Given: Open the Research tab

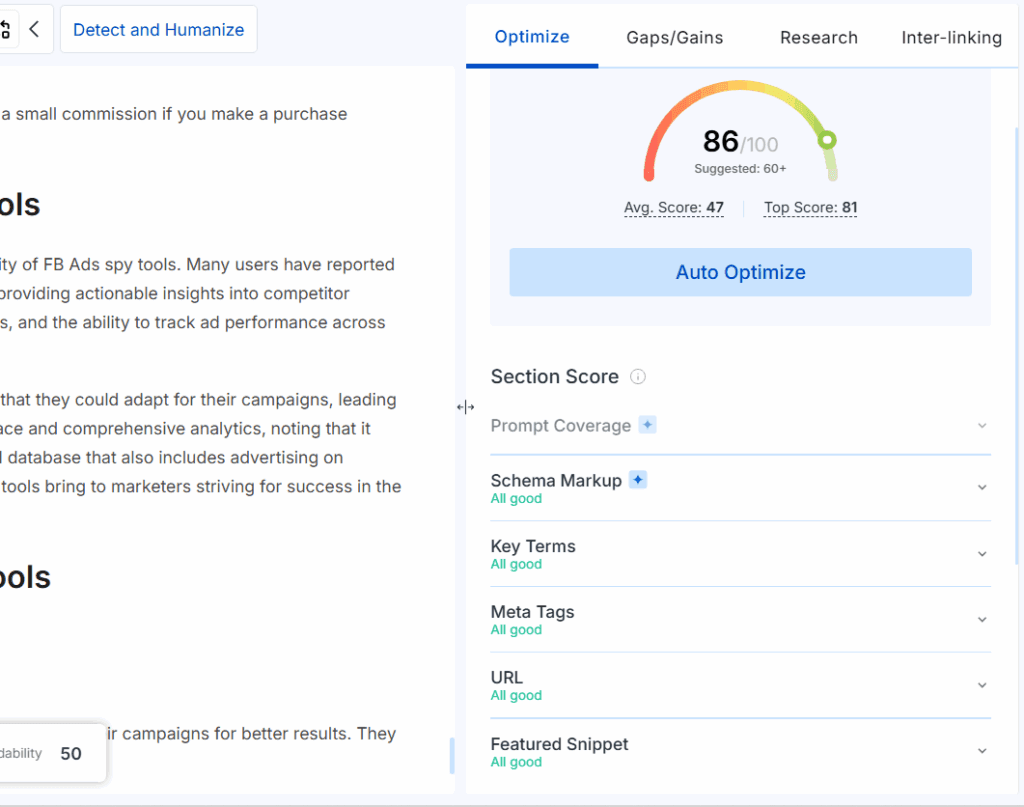Looking at the screenshot, I should 818,37.
